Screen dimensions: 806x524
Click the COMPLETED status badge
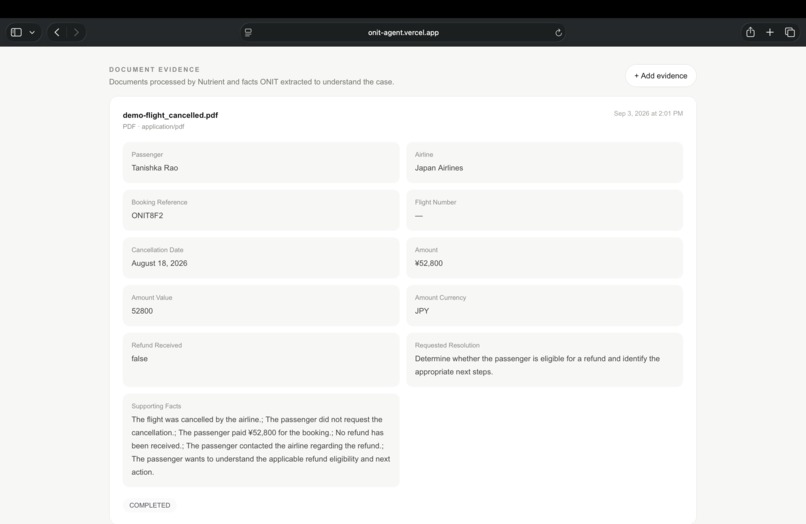tap(150, 505)
